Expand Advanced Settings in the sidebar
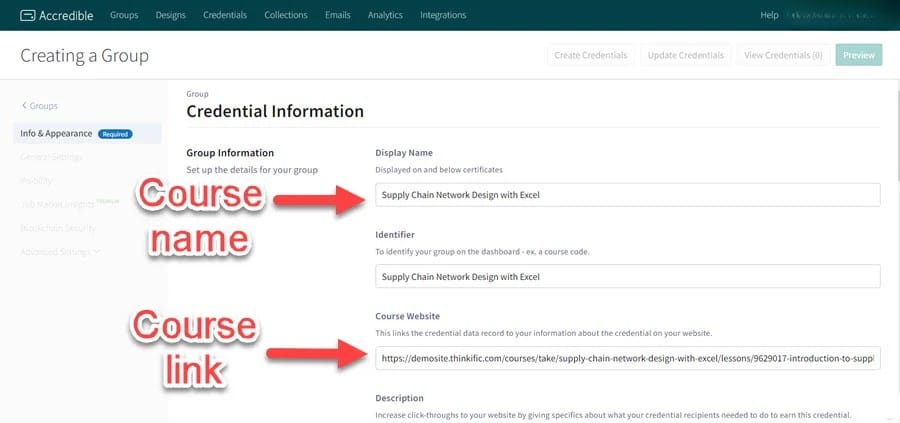This screenshot has width=900, height=423. tap(60, 252)
